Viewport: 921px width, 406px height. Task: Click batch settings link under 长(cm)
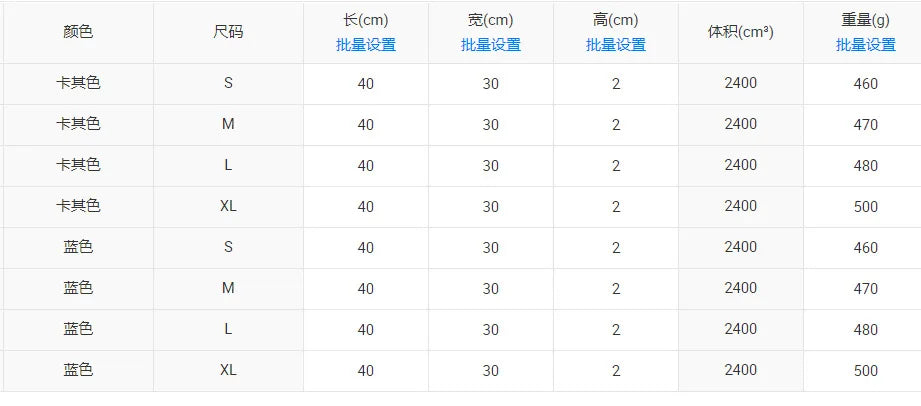365,45
